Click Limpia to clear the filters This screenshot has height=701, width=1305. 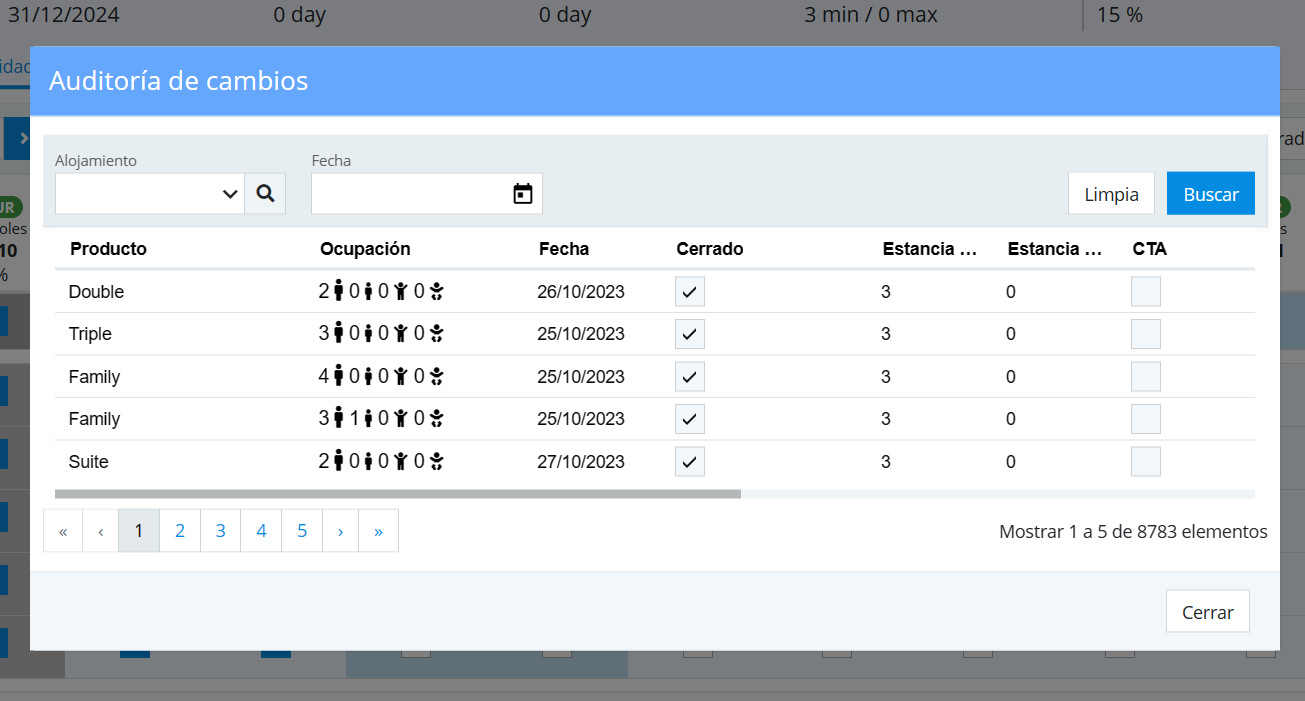tap(1111, 194)
